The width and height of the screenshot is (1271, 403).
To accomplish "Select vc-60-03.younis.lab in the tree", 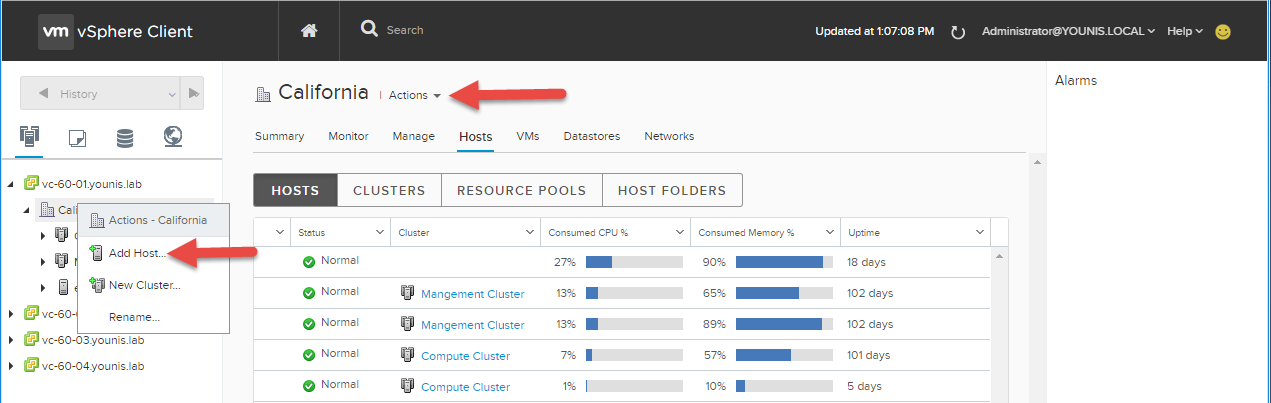I will [x=93, y=340].
